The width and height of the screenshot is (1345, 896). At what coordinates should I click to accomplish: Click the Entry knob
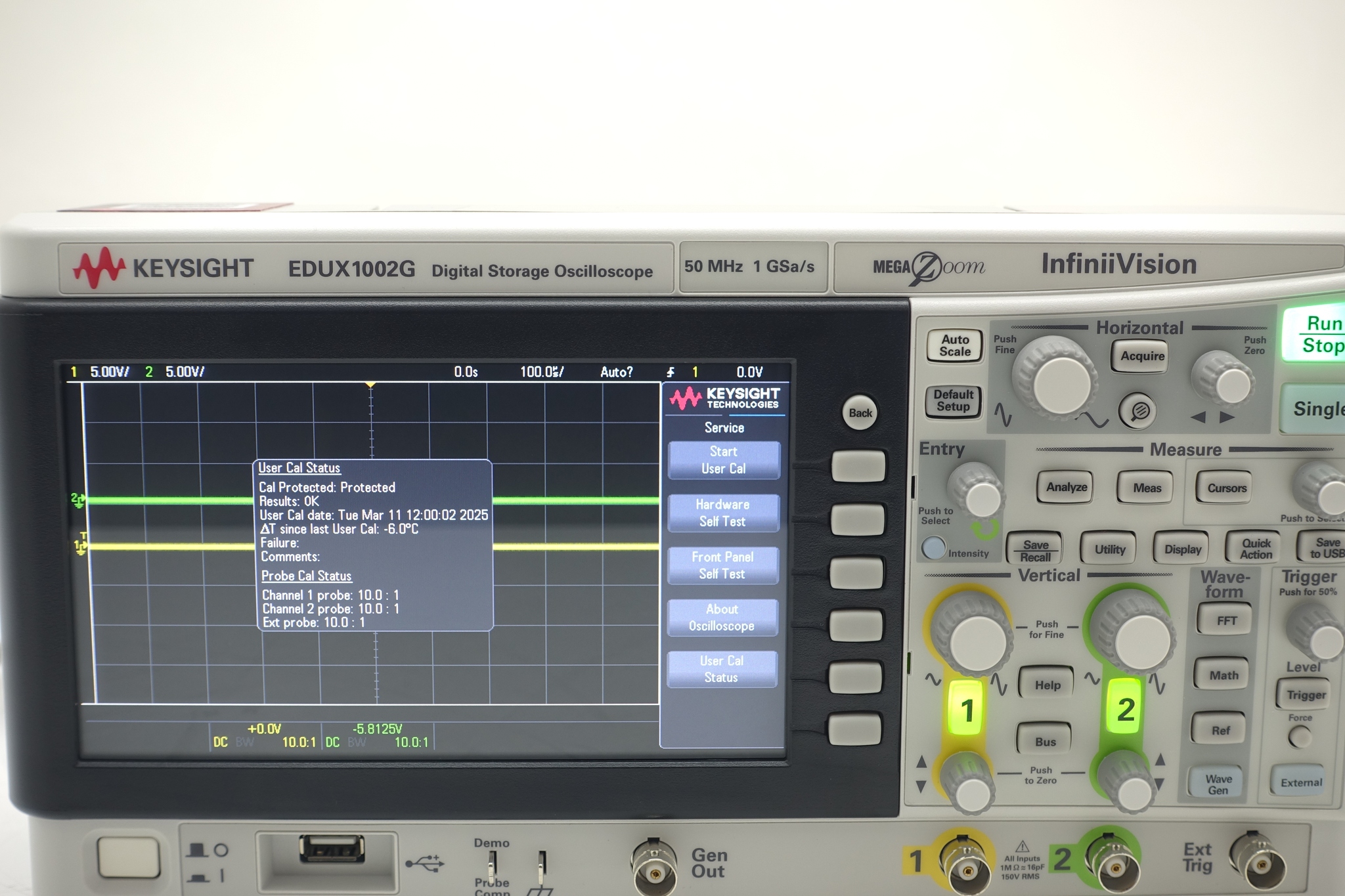(x=977, y=492)
